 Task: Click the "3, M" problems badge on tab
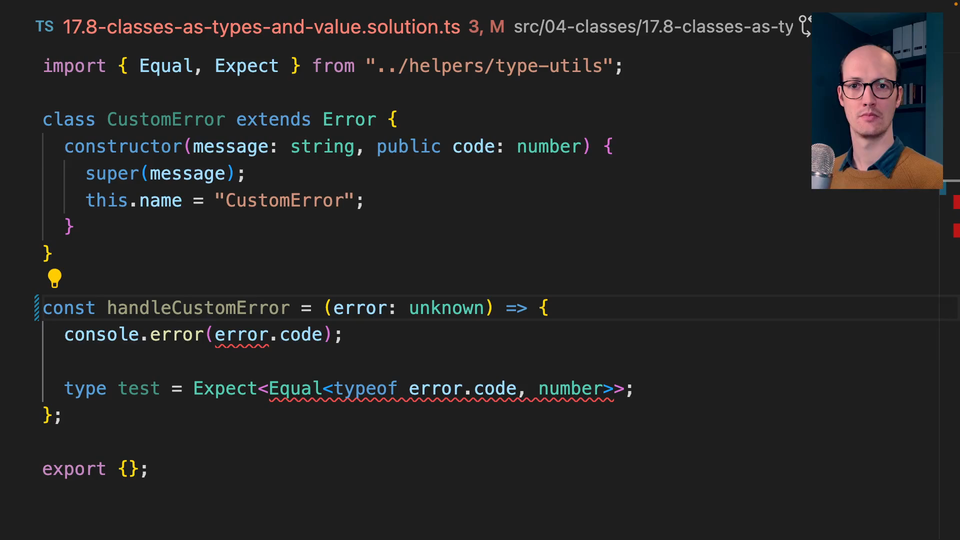(483, 27)
